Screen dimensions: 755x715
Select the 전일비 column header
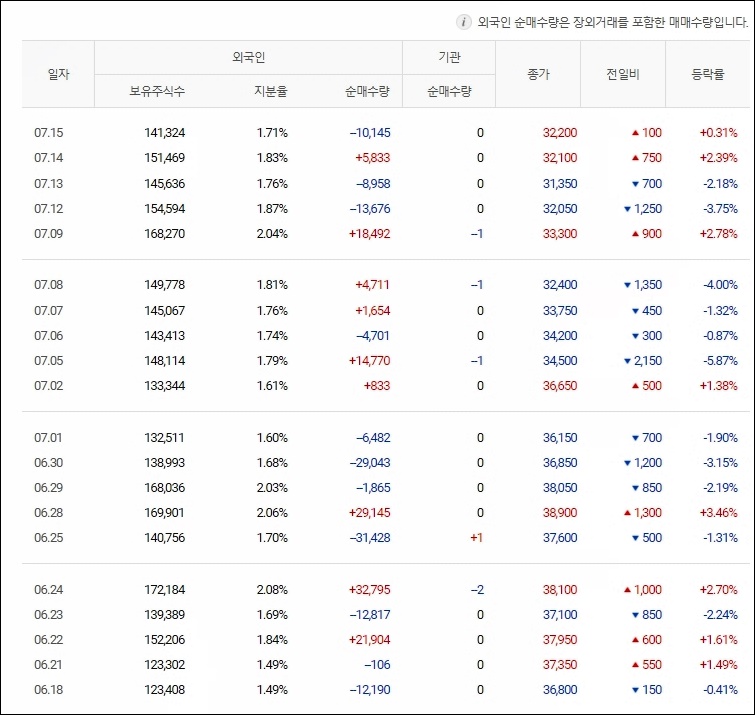(x=623, y=74)
